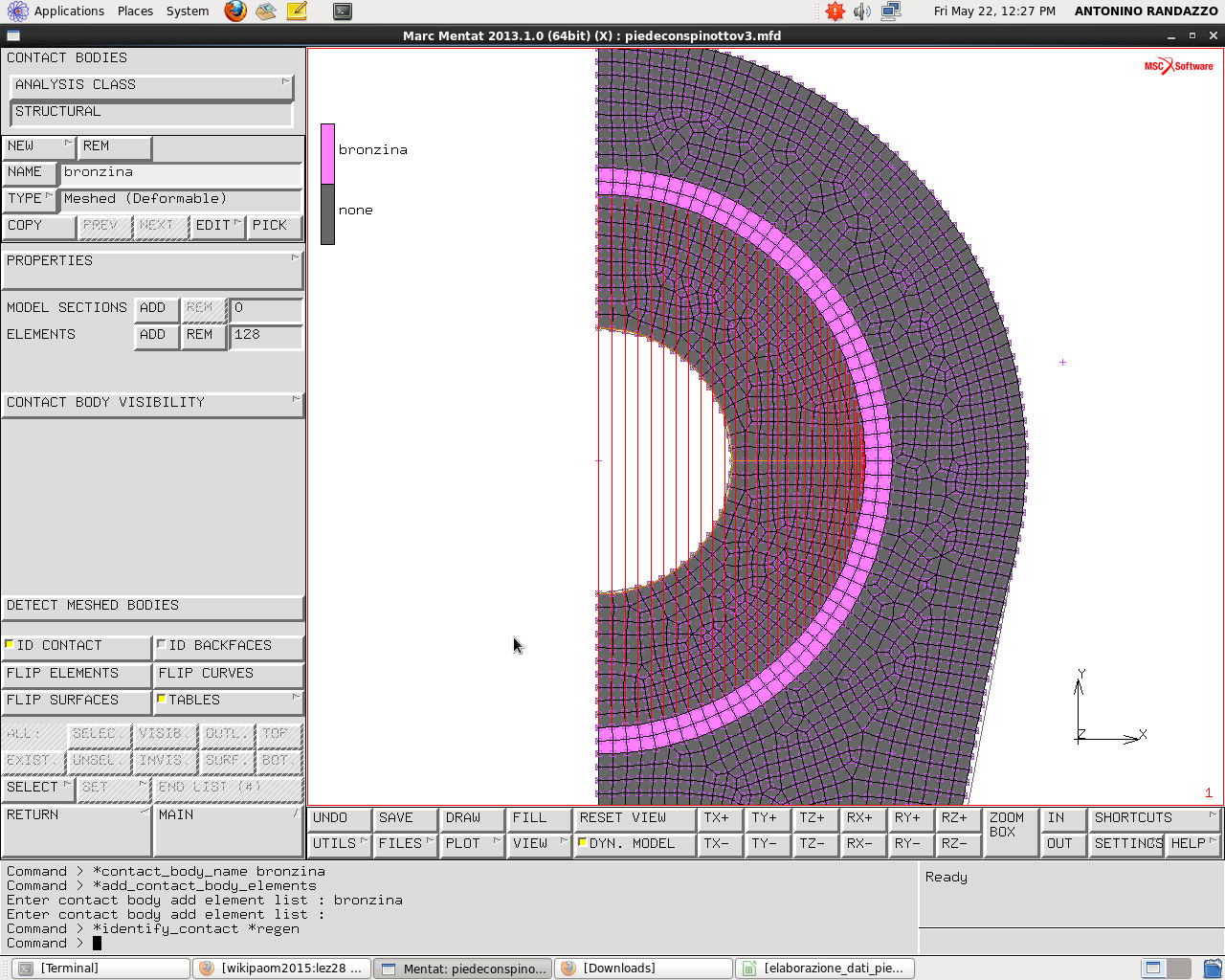Open the EDIT dropdown
The height and width of the screenshot is (980, 1225).
218,226
